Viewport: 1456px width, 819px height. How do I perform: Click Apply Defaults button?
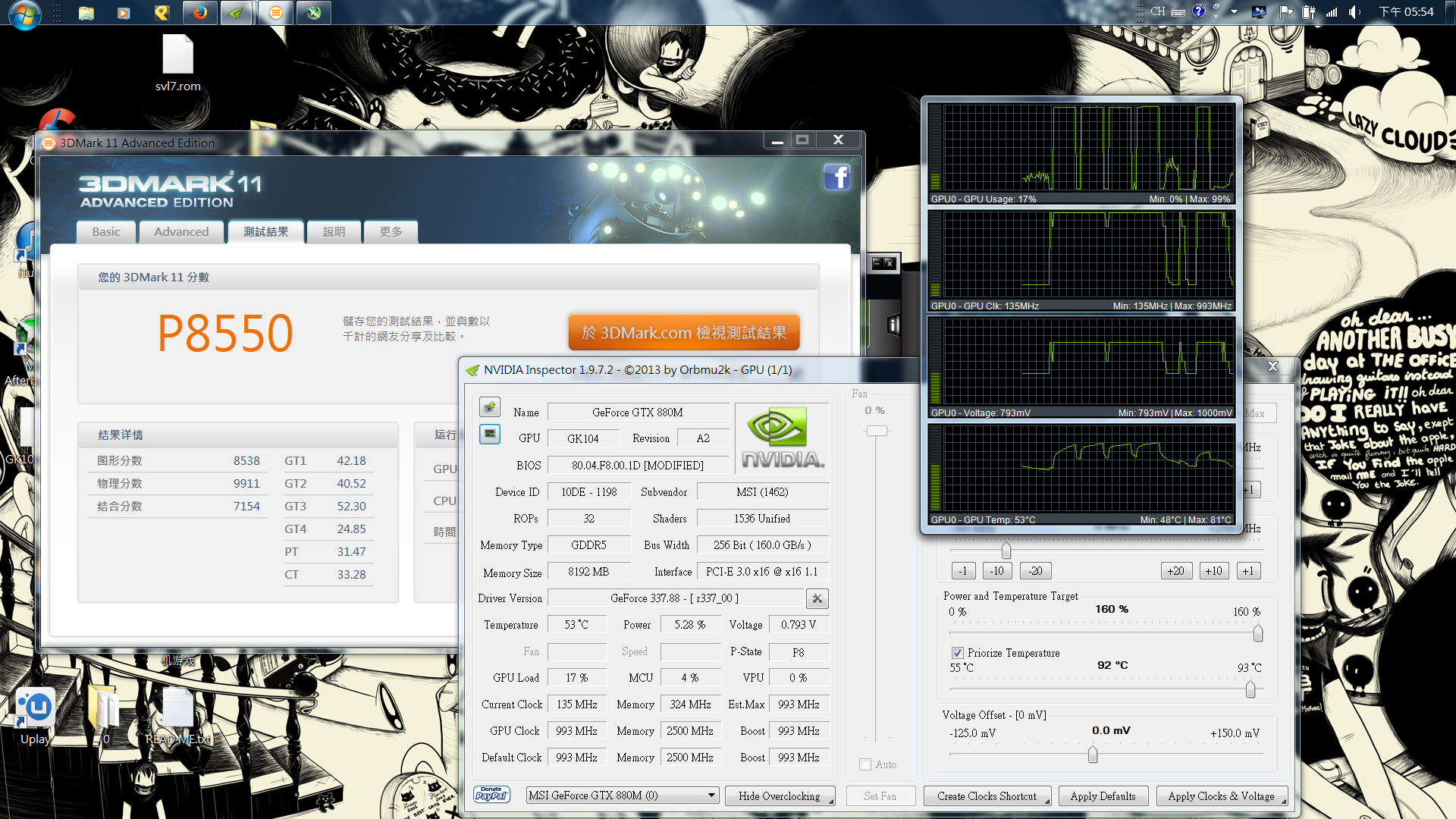(1103, 796)
